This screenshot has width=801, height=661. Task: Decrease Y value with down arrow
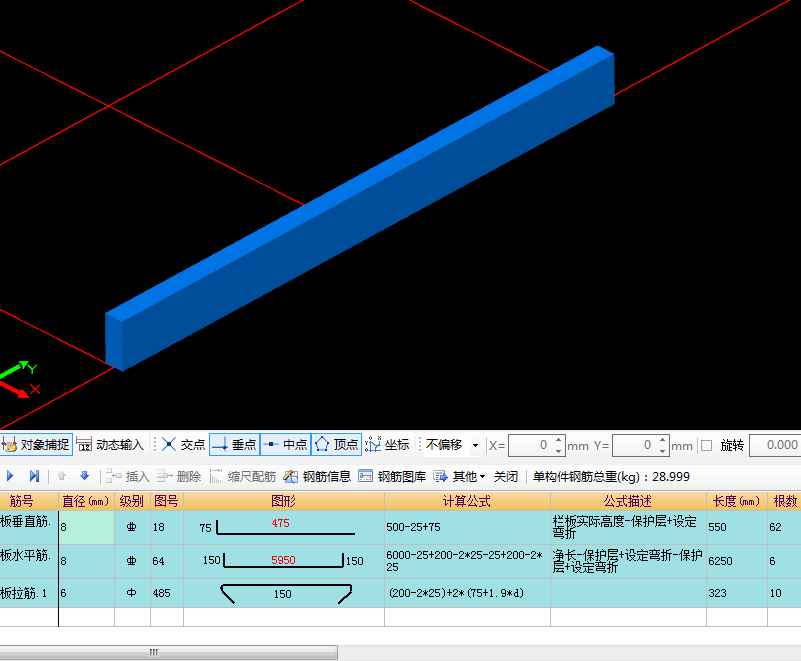(663, 451)
